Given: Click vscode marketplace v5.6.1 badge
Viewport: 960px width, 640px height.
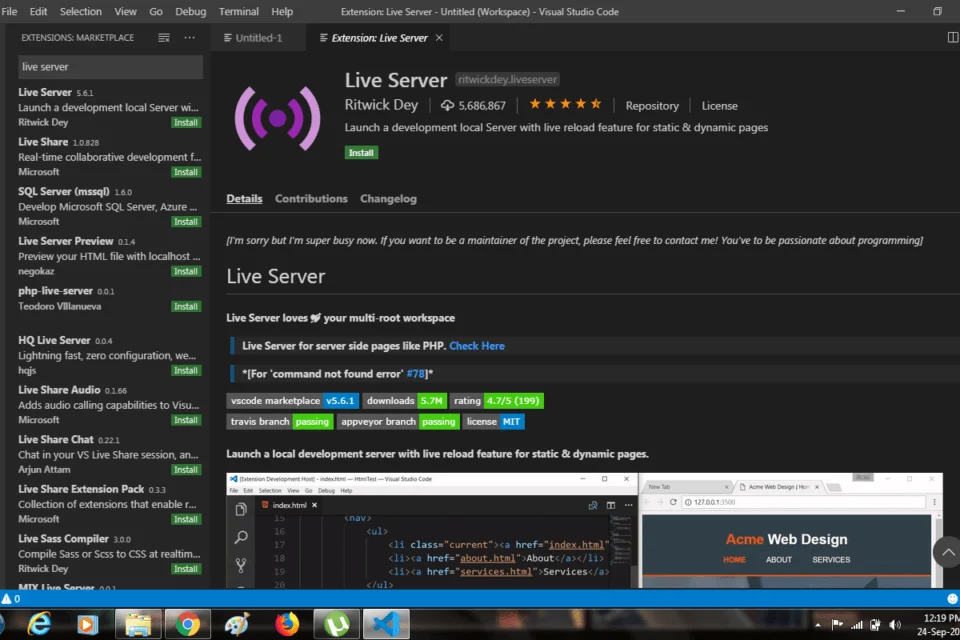Looking at the screenshot, I should click(x=293, y=401).
